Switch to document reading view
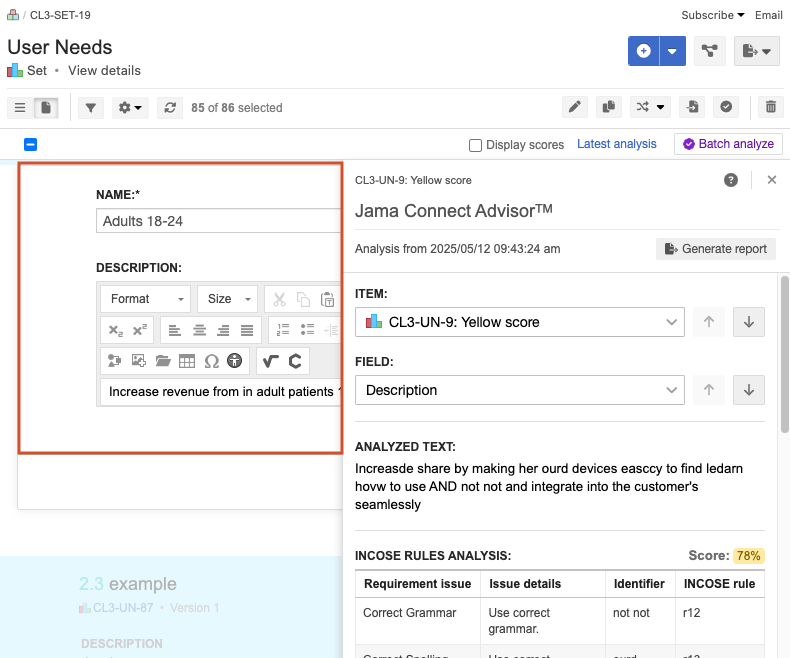 [x=47, y=107]
